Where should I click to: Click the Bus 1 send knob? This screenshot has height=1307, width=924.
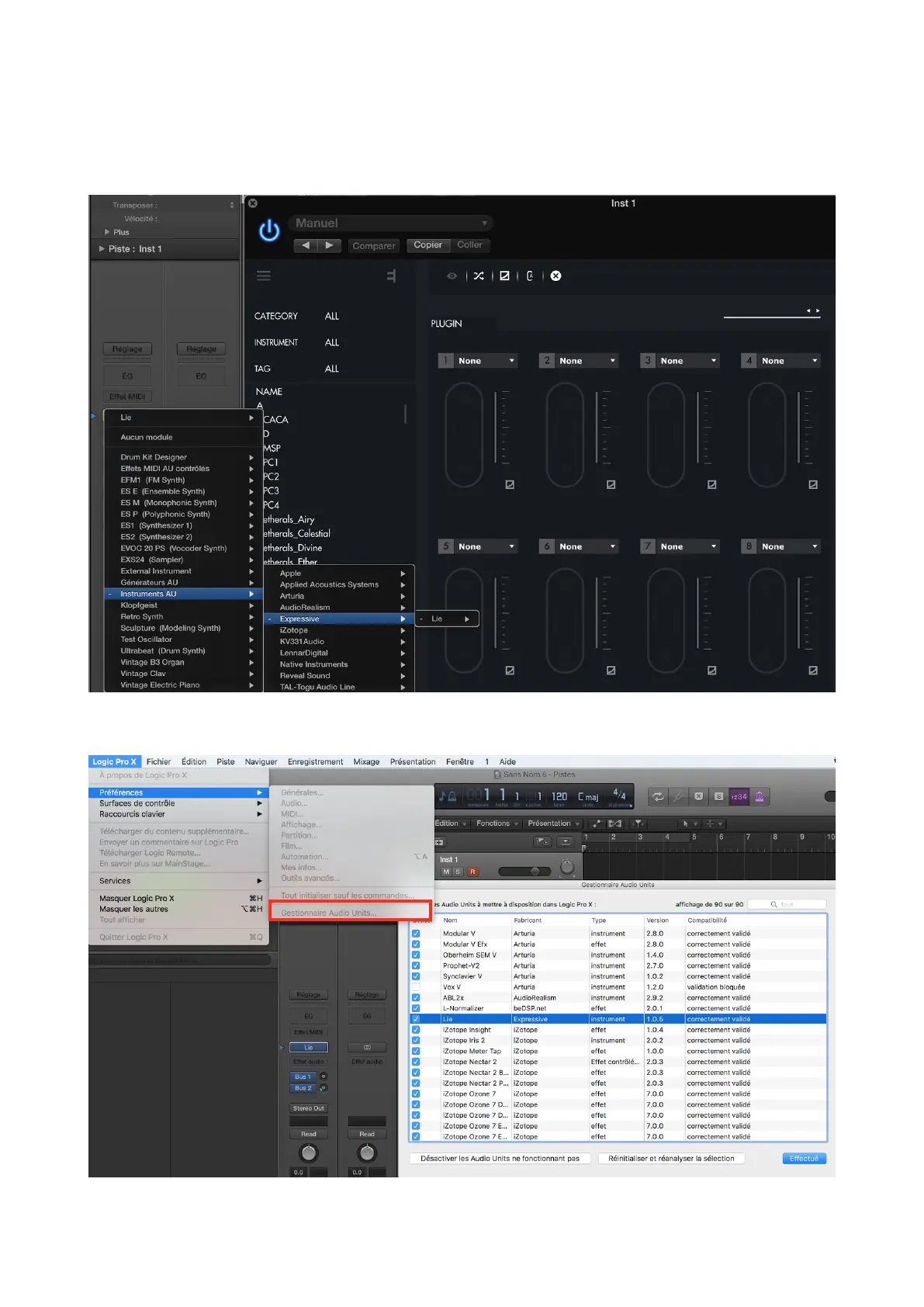point(324,1076)
